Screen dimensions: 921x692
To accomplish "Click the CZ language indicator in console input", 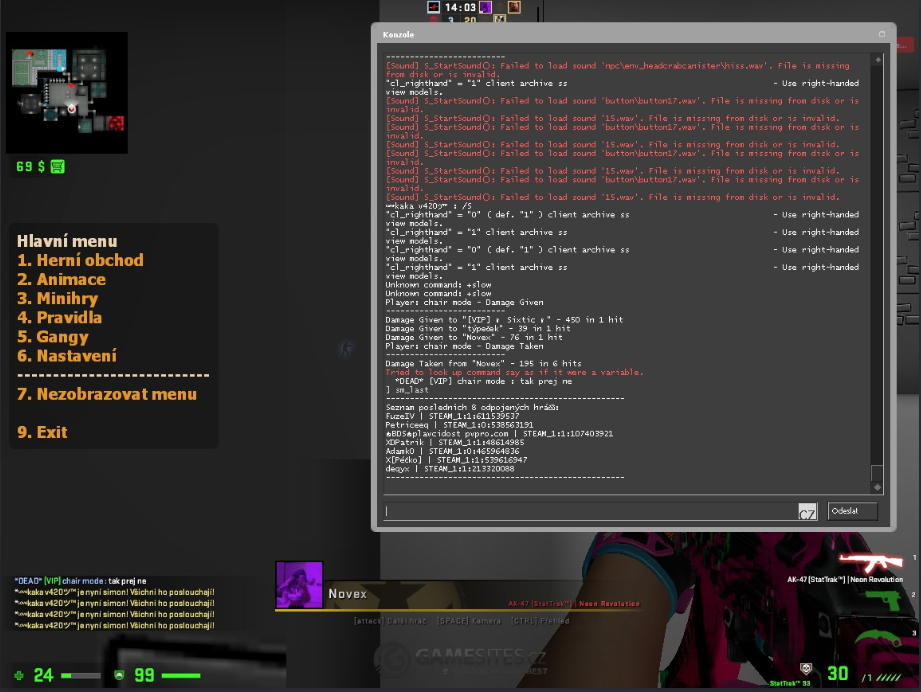I will pos(807,512).
